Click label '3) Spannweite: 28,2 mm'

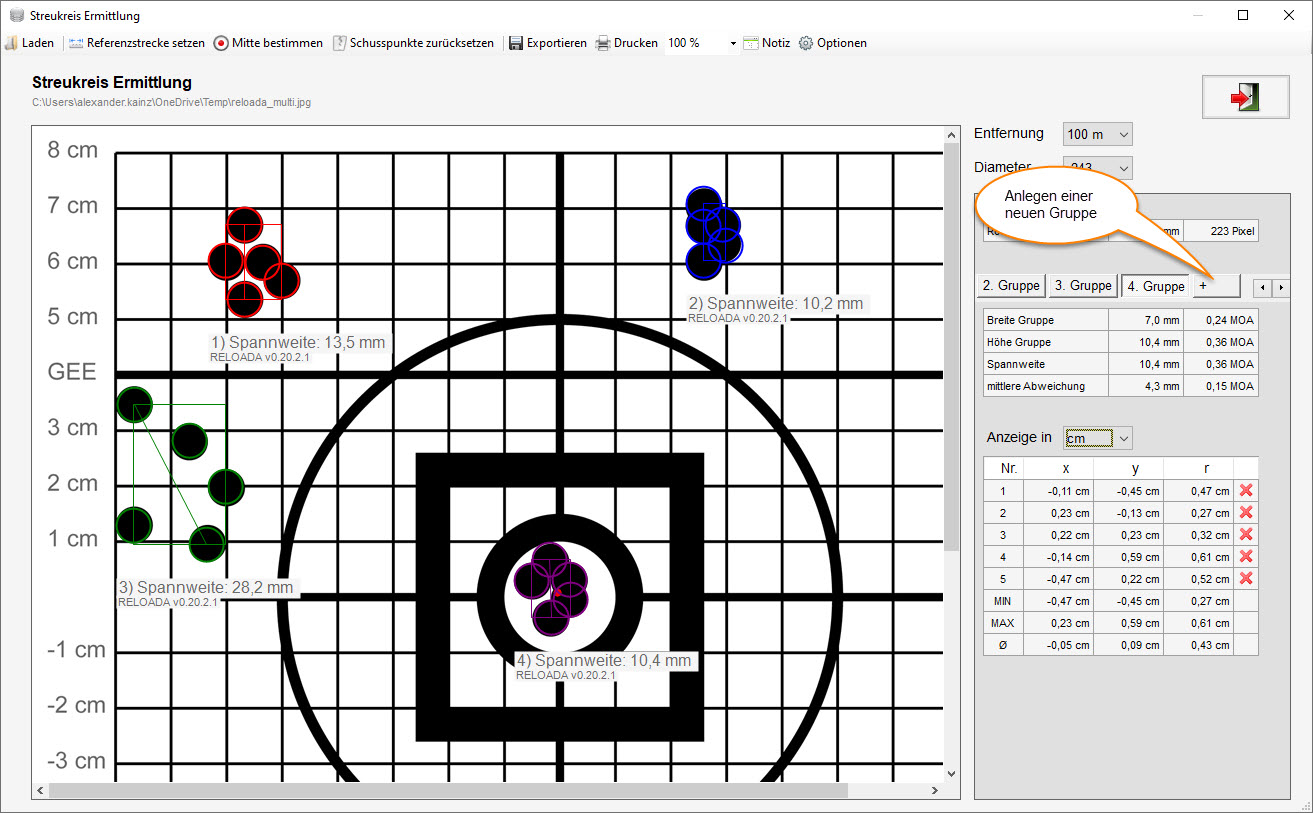coord(206,588)
